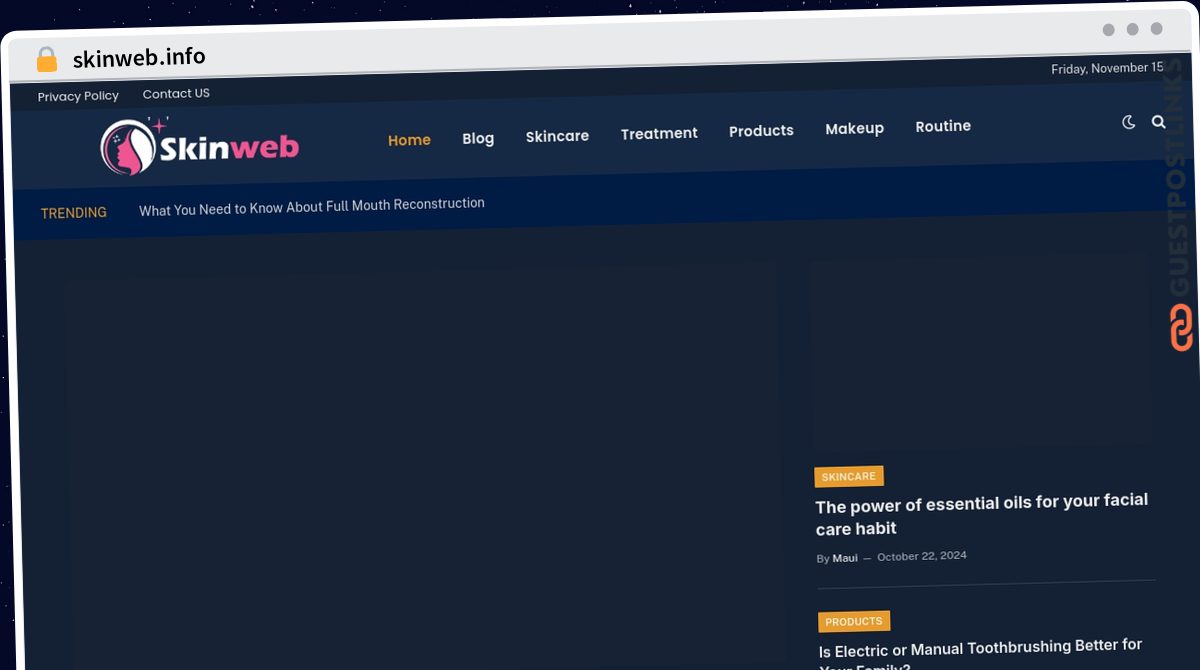Viewport: 1200px width, 670px height.
Task: Open the Skincare menu item
Action: coord(557,136)
